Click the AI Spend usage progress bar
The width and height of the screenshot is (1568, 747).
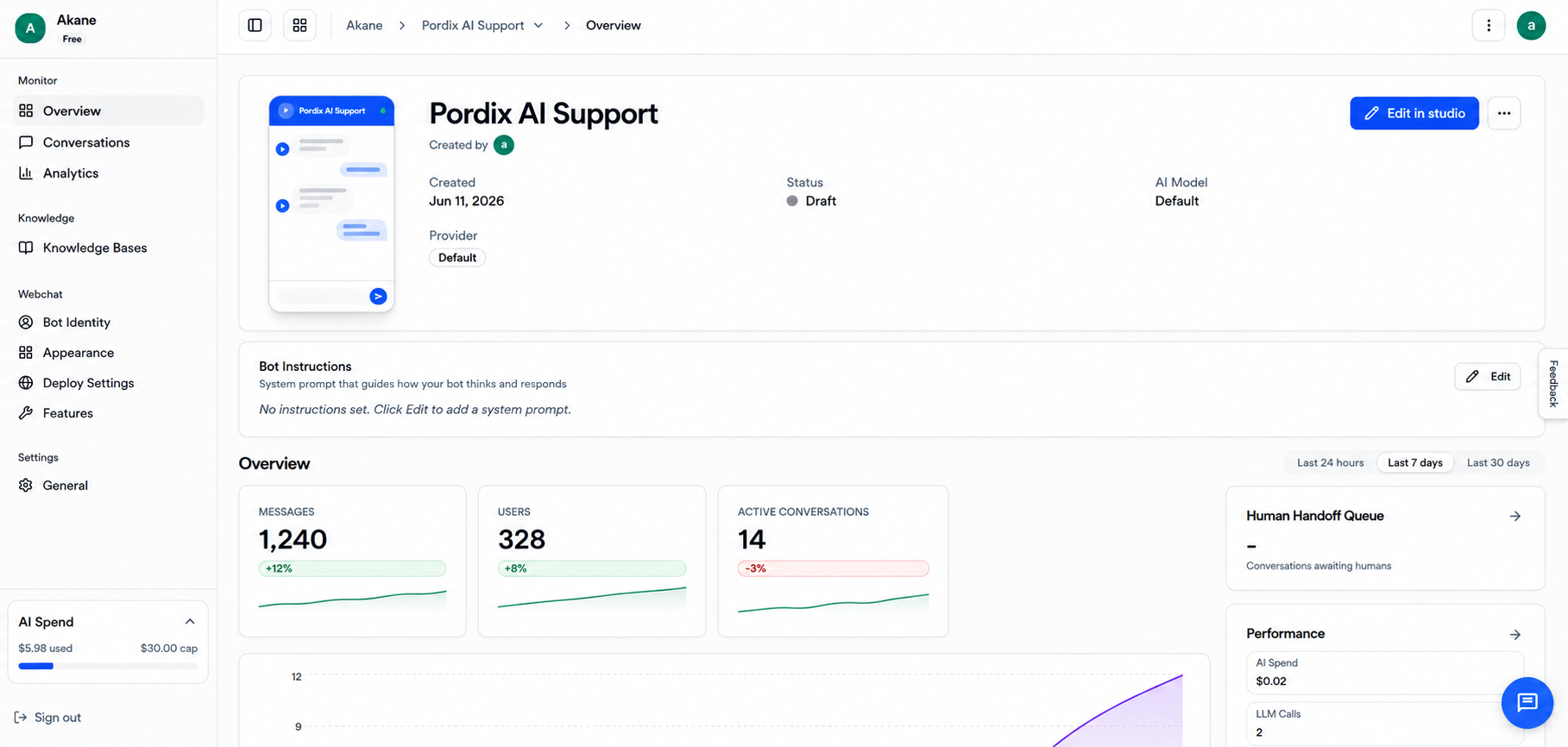click(x=108, y=666)
